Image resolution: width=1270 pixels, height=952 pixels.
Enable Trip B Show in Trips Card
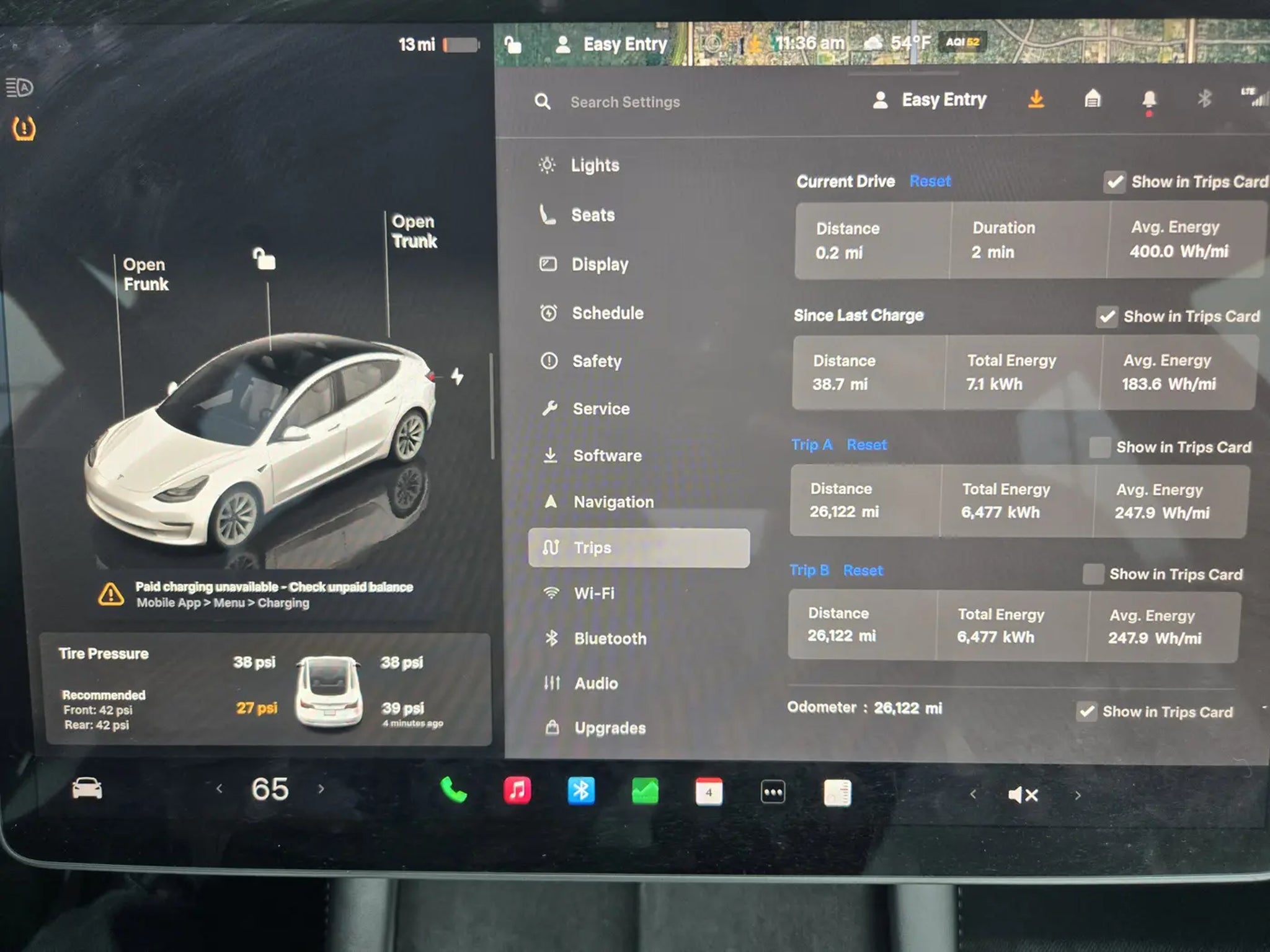point(1093,574)
